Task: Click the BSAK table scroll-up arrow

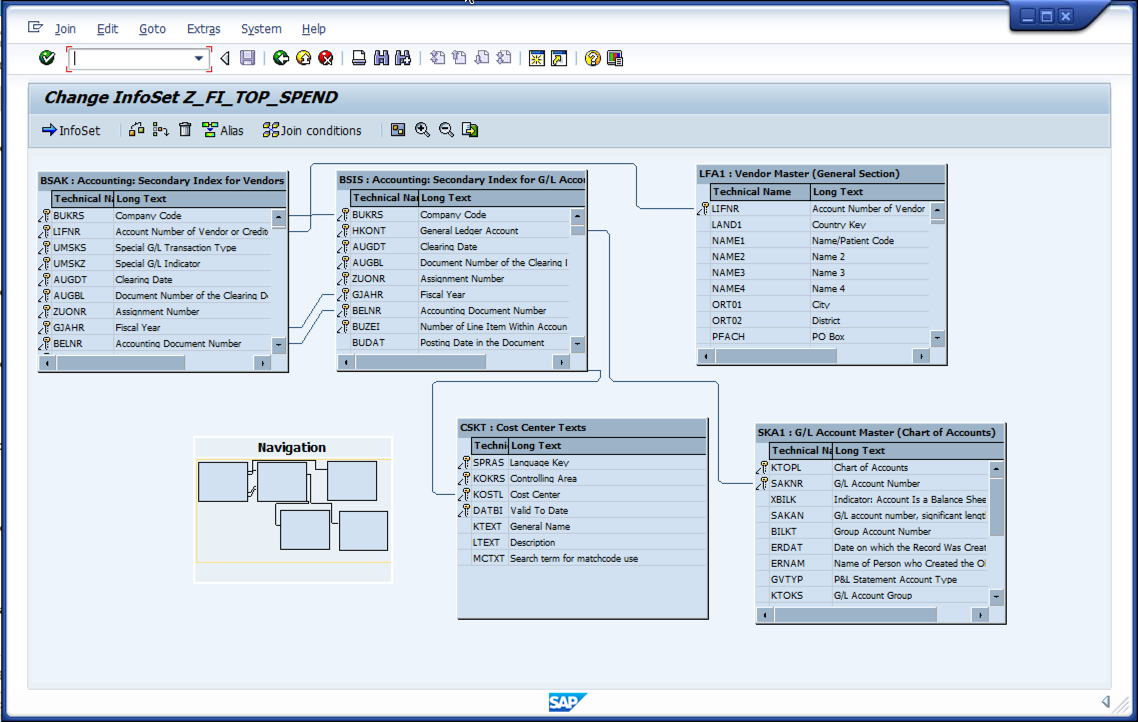Action: click(279, 217)
